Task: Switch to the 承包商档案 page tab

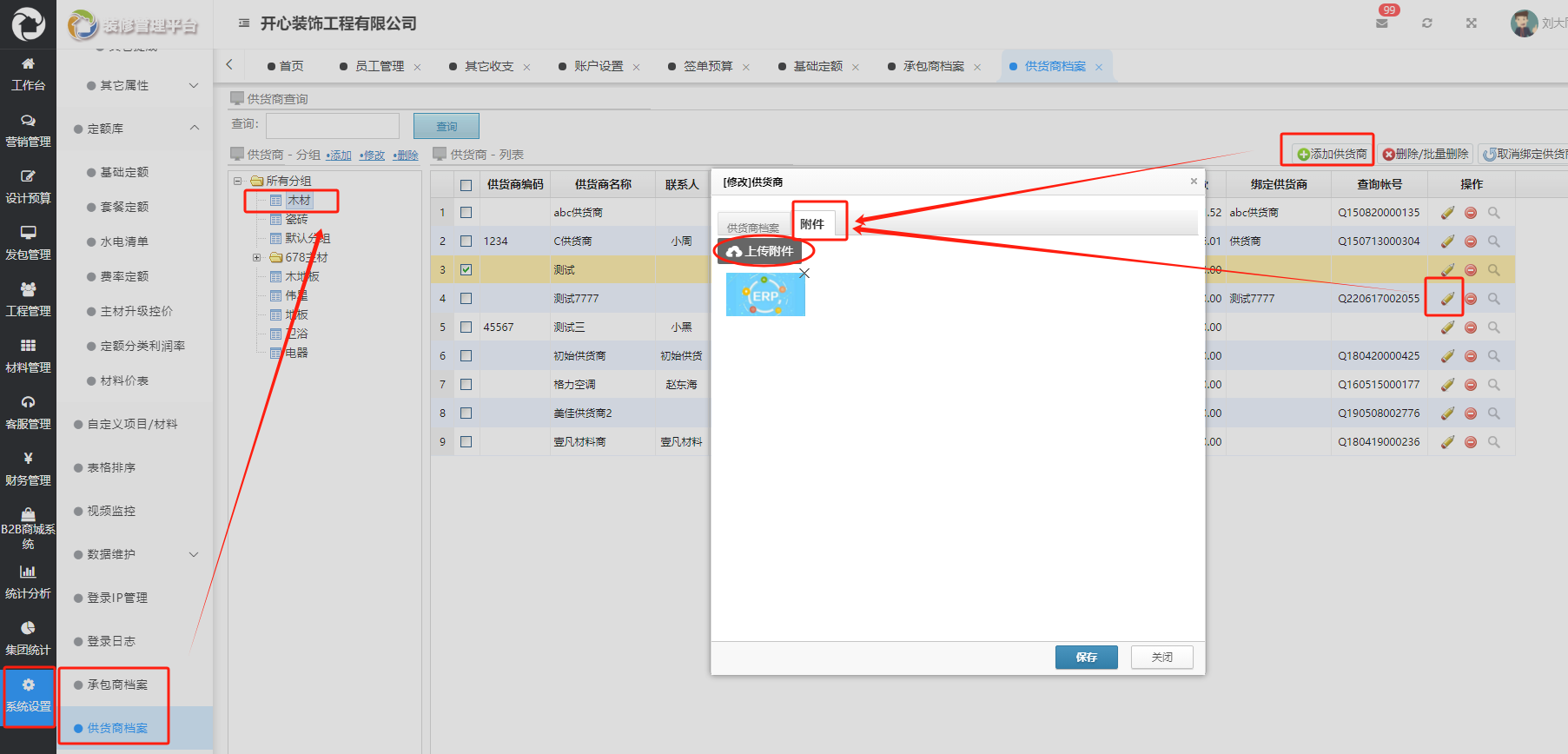Action: click(933, 67)
